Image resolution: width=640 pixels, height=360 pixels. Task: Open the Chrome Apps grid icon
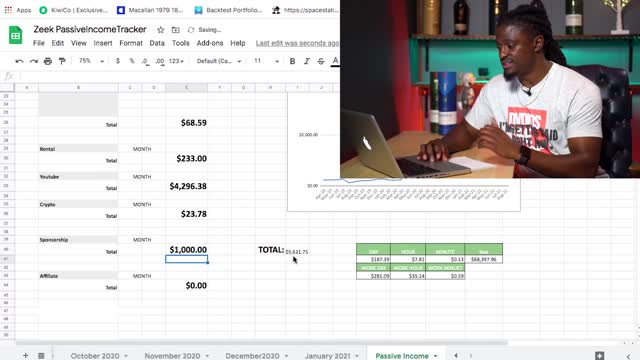[8, 10]
